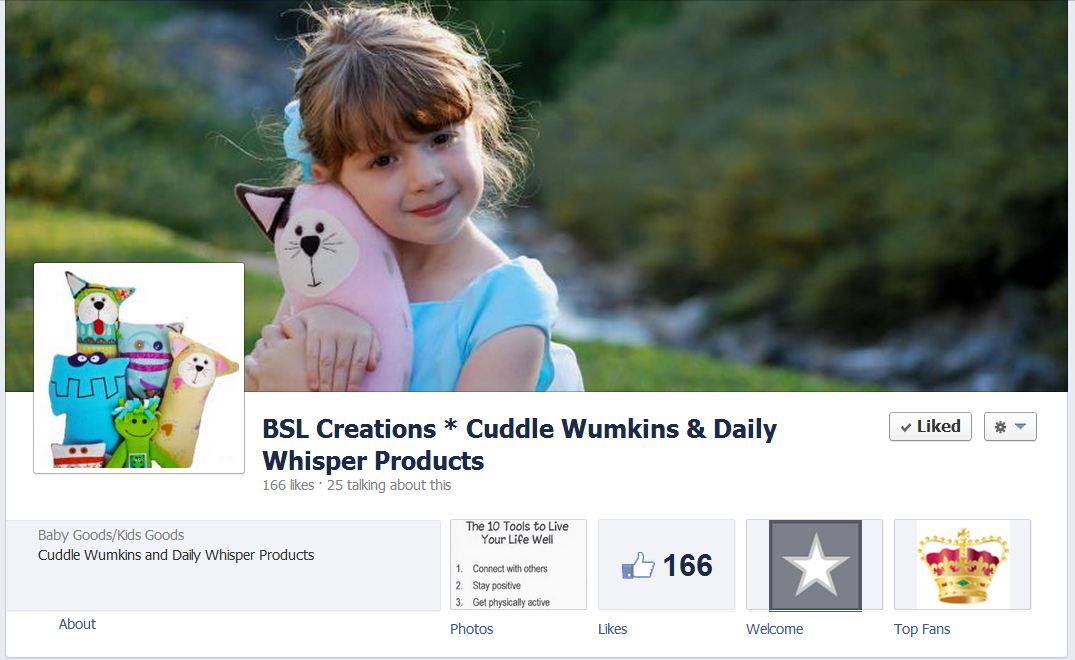Click the checkmark on the Liked button

coord(906,428)
